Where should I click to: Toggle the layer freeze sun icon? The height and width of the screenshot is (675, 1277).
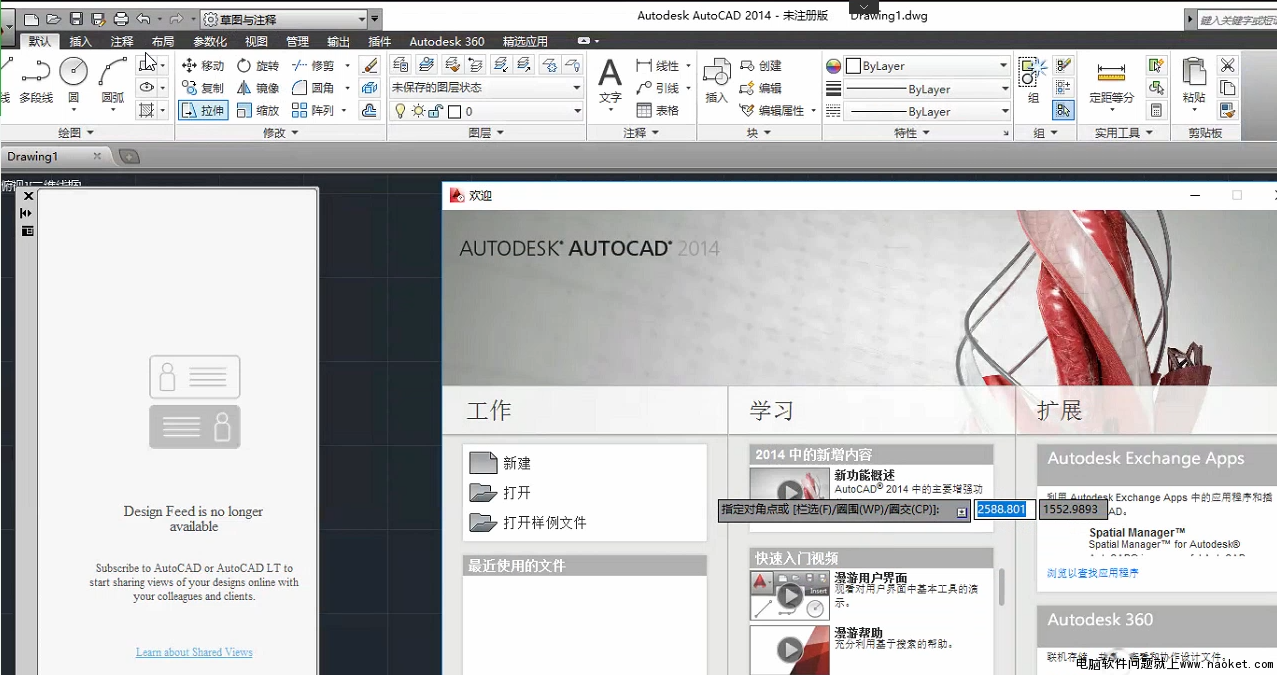pos(418,112)
